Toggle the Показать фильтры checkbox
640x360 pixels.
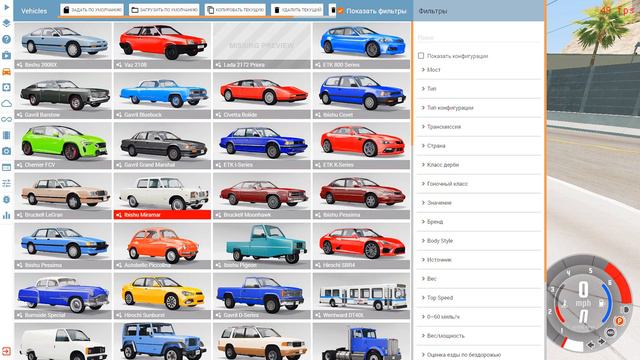pos(340,11)
